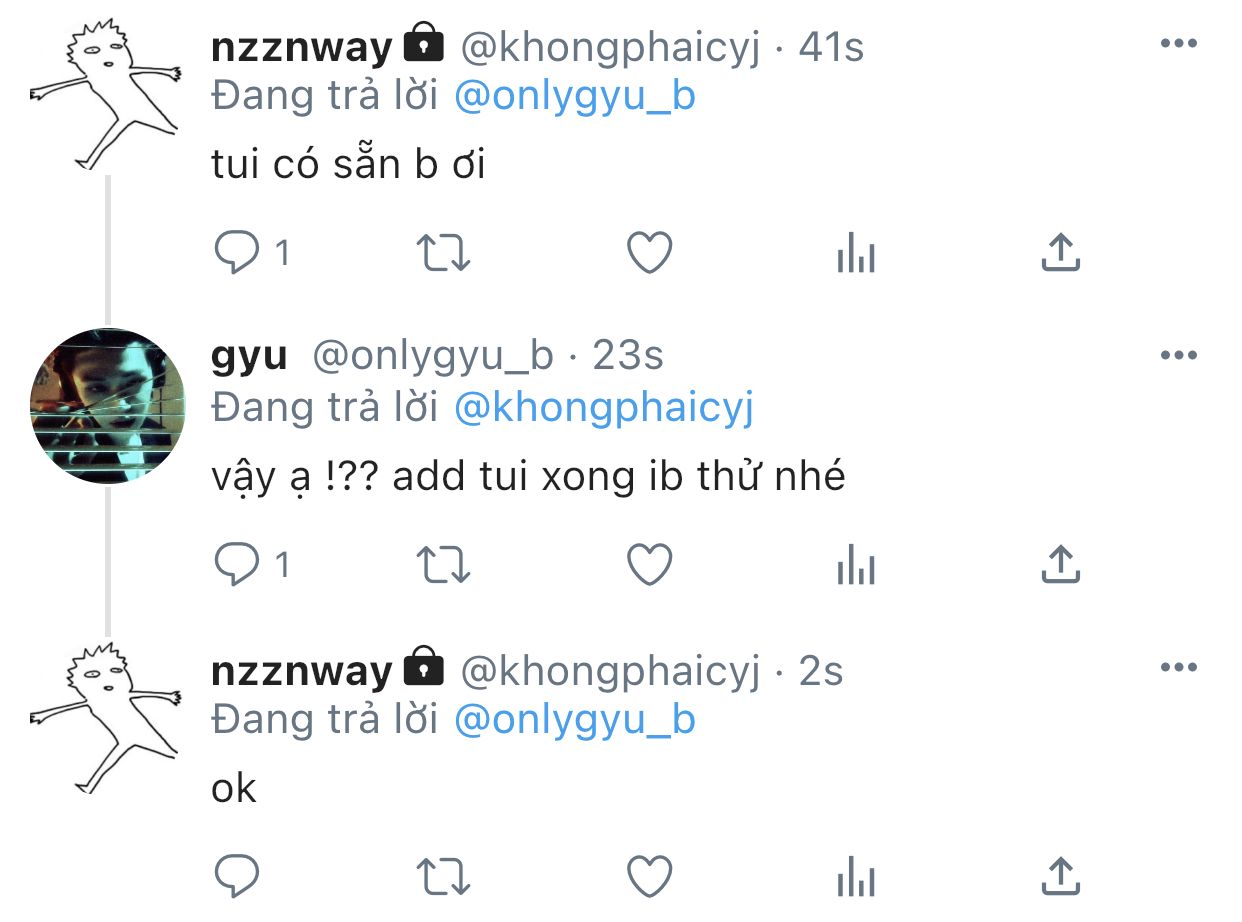Open the nzznway stick-figure avatar on the first tweet
Viewport: 1242px width, 922px height.
pos(105,97)
